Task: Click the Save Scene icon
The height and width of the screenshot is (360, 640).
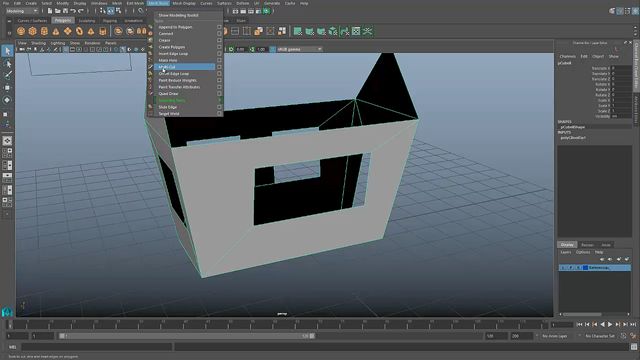Action: 65,11
